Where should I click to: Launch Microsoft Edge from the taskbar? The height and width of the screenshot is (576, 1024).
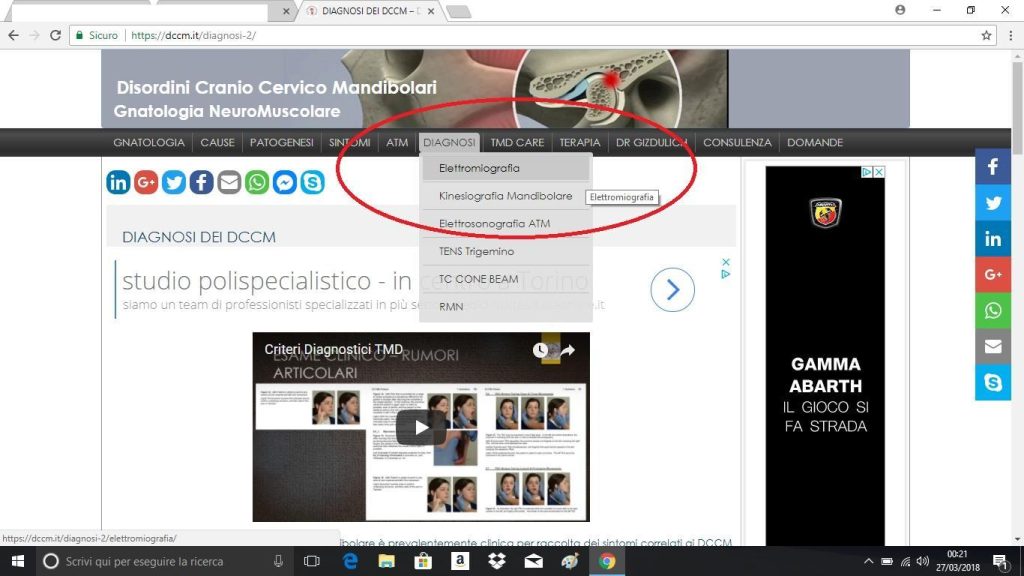350,561
